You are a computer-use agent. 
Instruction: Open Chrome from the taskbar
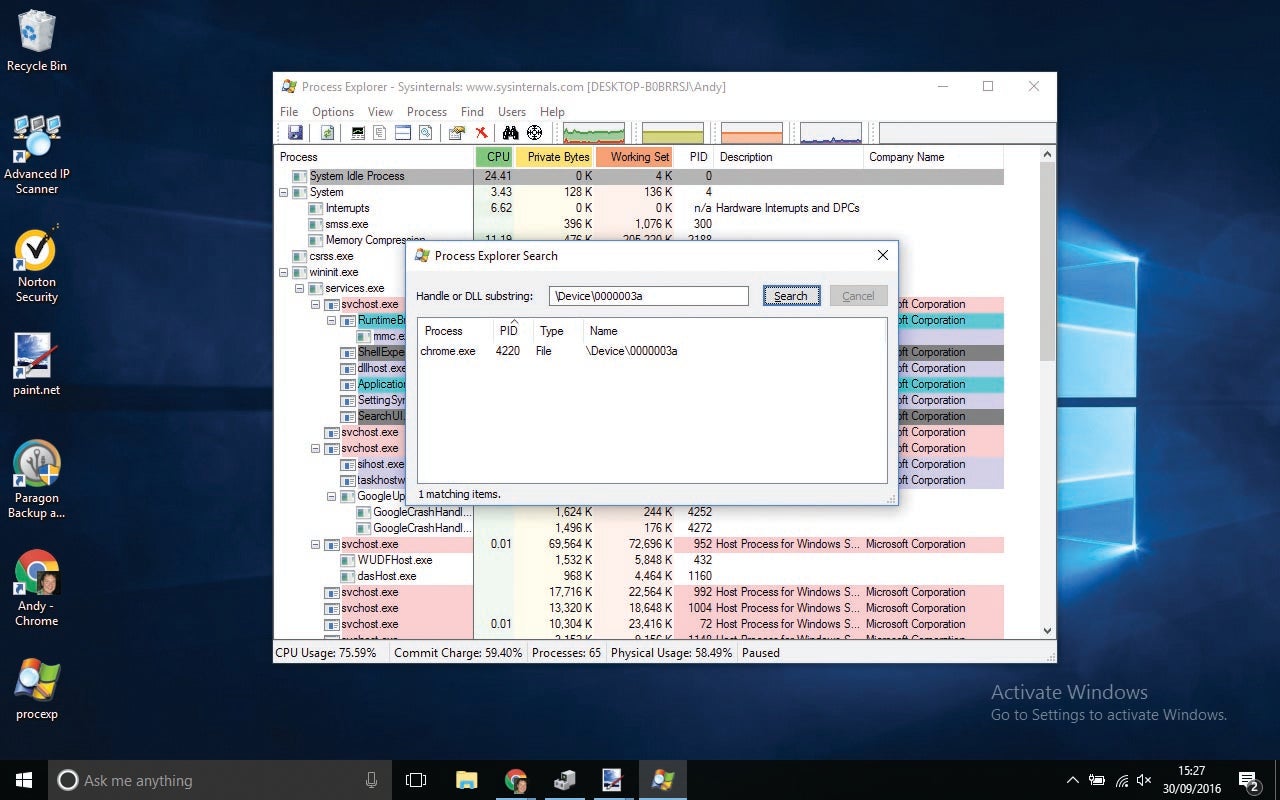(x=516, y=780)
